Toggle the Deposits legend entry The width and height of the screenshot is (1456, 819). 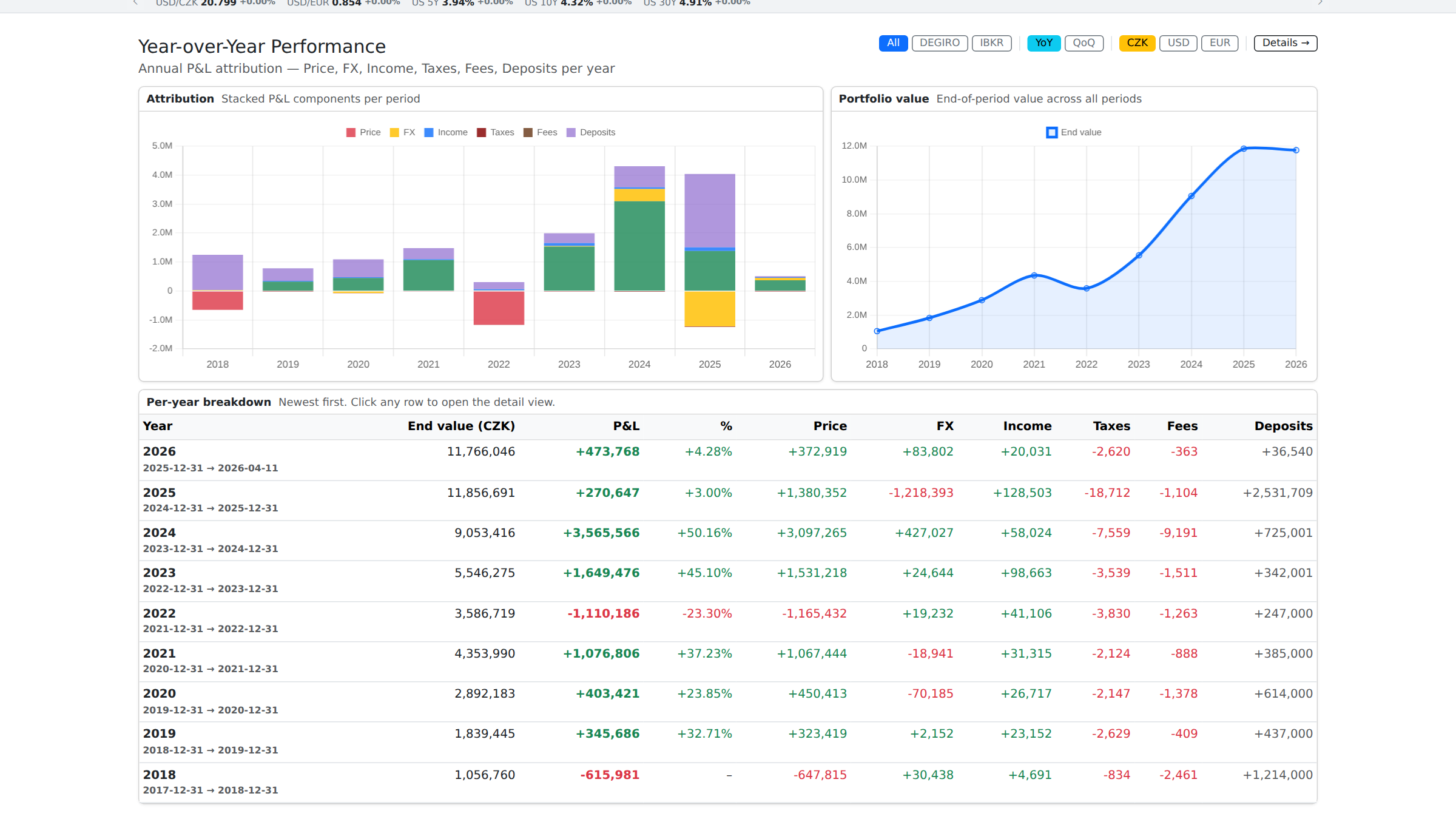coord(591,132)
